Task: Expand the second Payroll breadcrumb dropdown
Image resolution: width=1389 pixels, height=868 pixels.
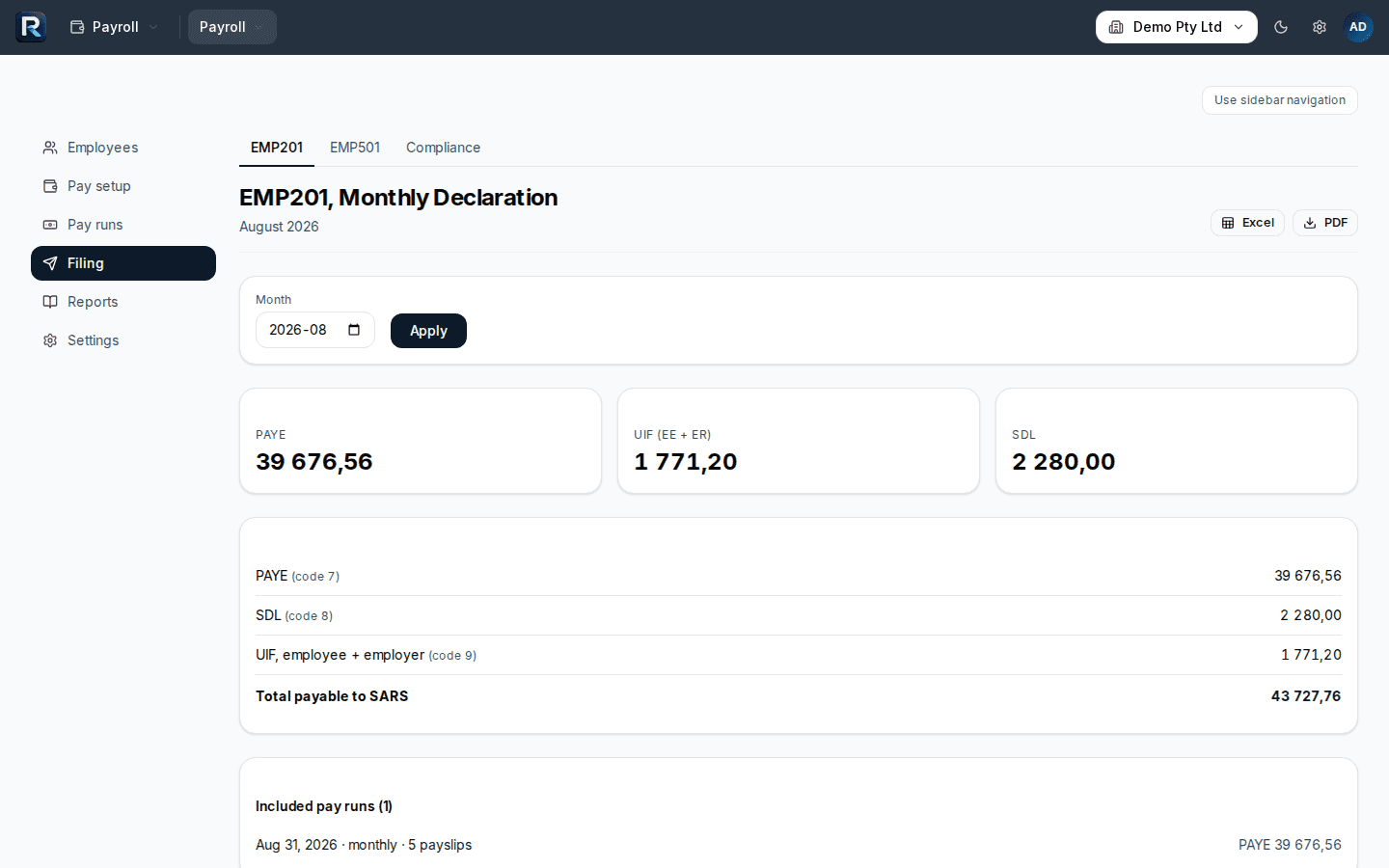Action: tap(232, 27)
